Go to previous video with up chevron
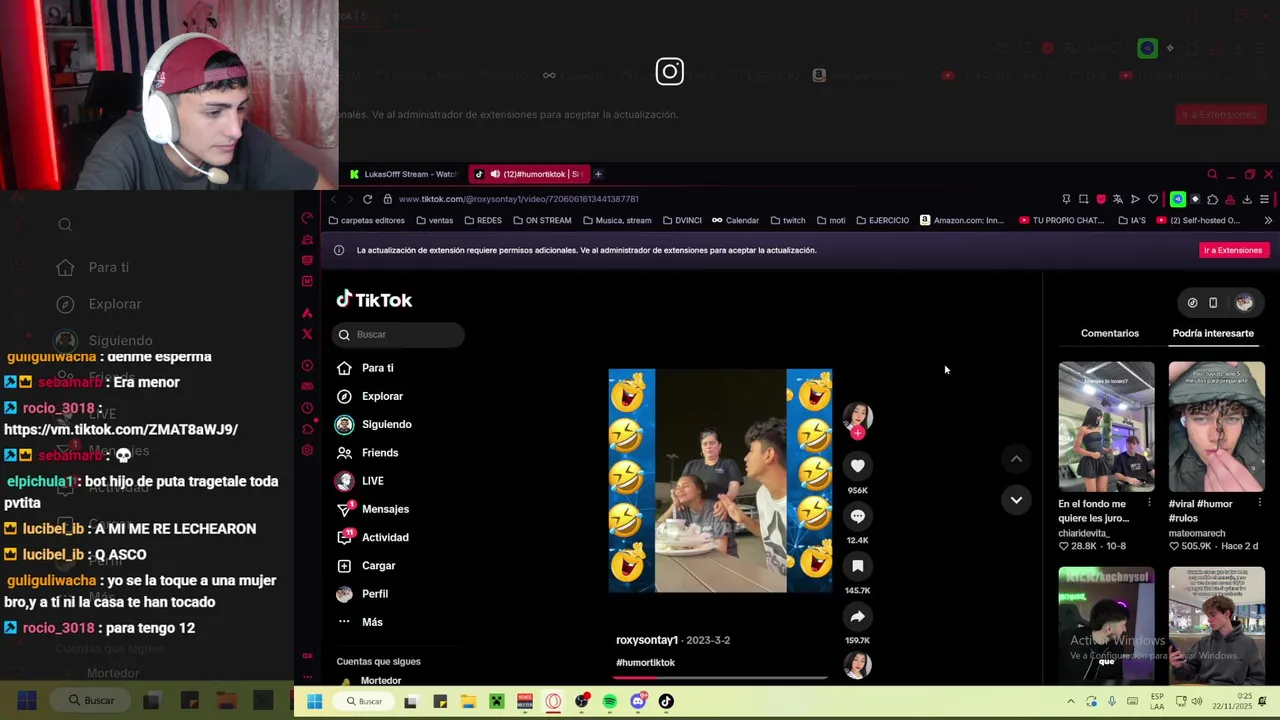The width and height of the screenshot is (1280, 720). point(1016,459)
